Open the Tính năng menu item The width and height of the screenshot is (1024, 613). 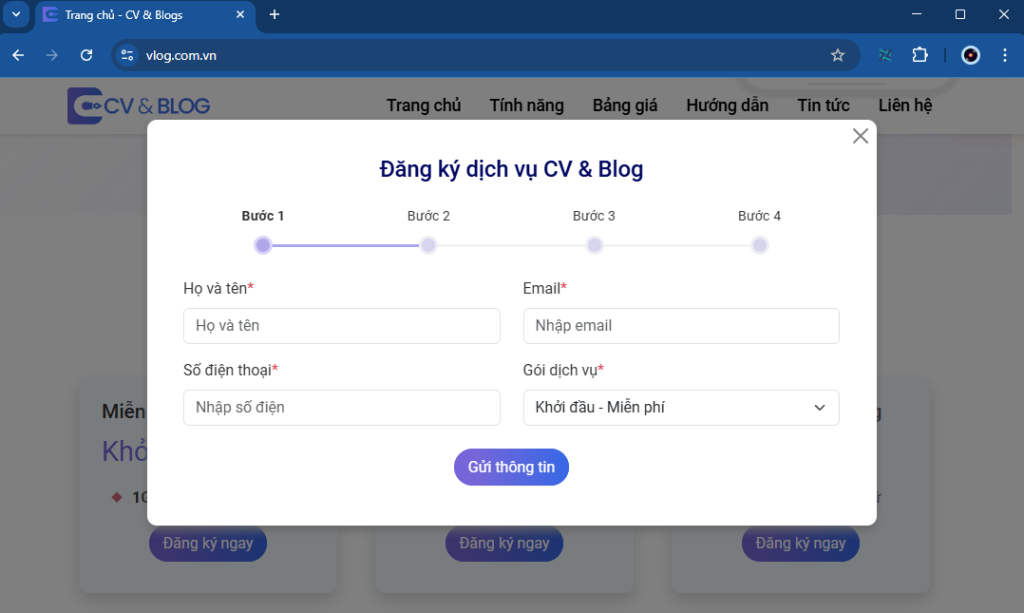(x=526, y=105)
